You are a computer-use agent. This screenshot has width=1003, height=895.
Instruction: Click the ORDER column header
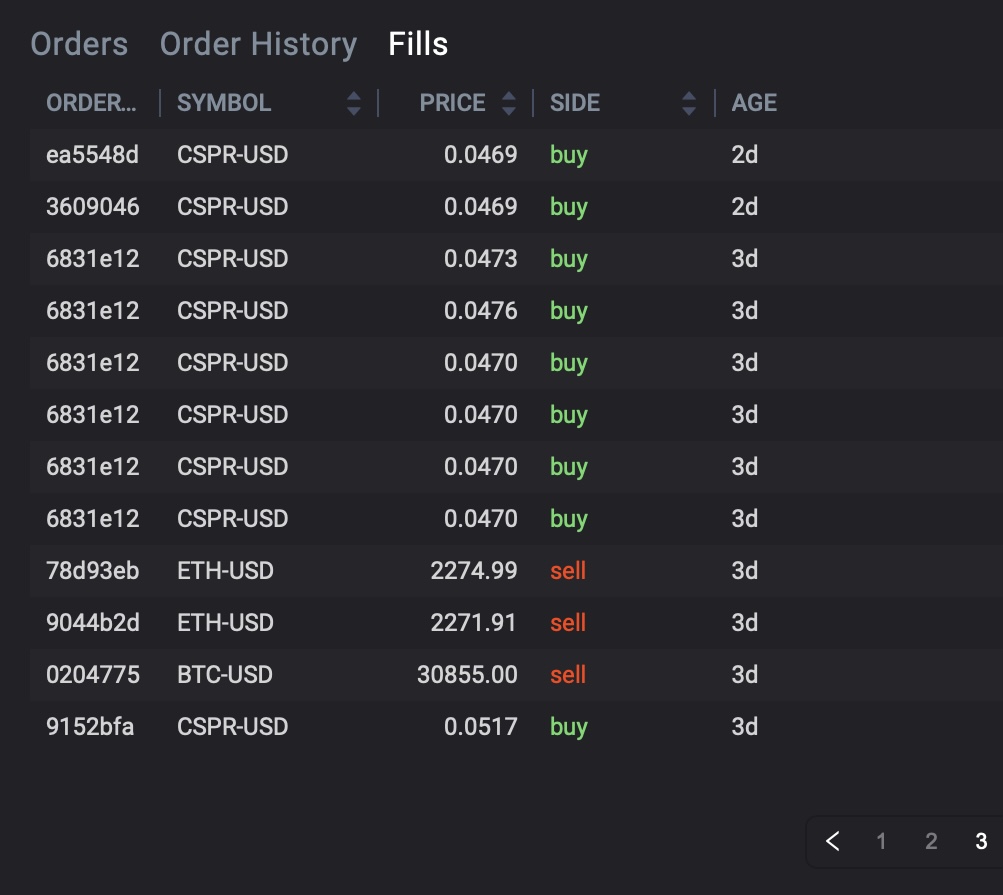(x=91, y=103)
